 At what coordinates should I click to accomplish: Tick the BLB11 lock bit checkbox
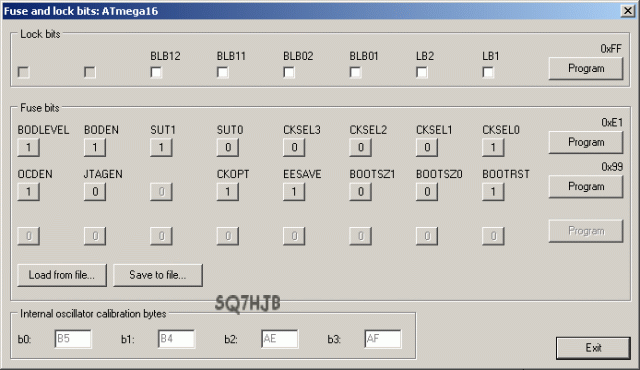point(222,73)
